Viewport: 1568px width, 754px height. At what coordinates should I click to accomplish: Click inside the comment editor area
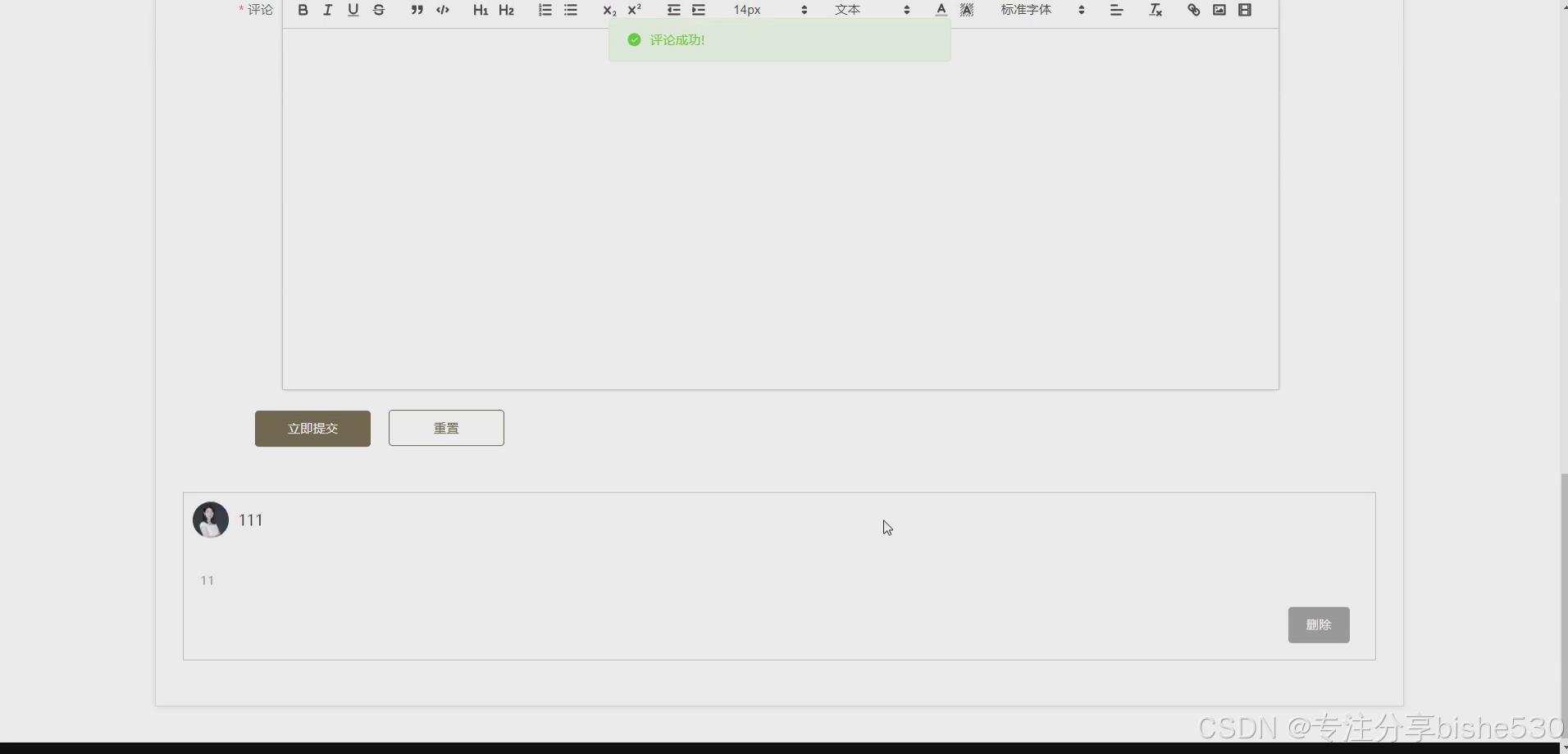pyautogui.click(x=781, y=209)
